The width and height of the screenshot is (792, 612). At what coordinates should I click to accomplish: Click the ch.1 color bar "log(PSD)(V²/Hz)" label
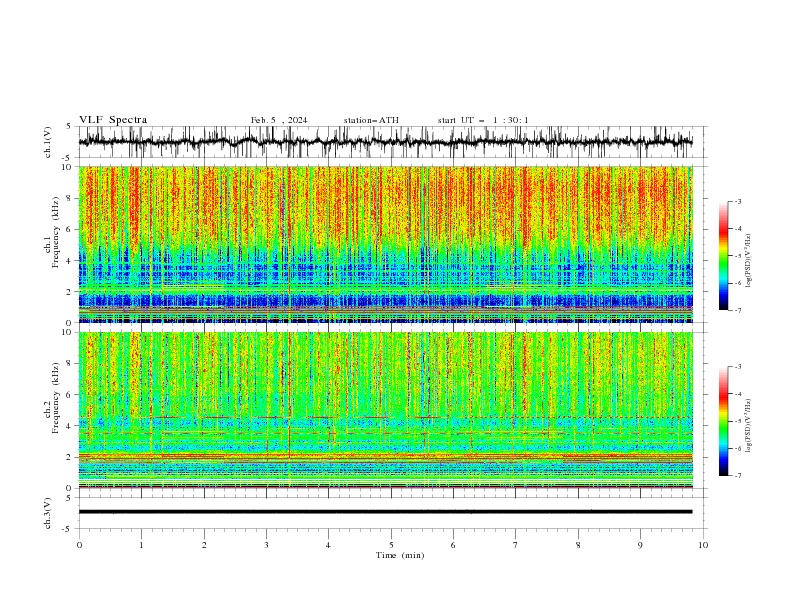click(x=748, y=261)
